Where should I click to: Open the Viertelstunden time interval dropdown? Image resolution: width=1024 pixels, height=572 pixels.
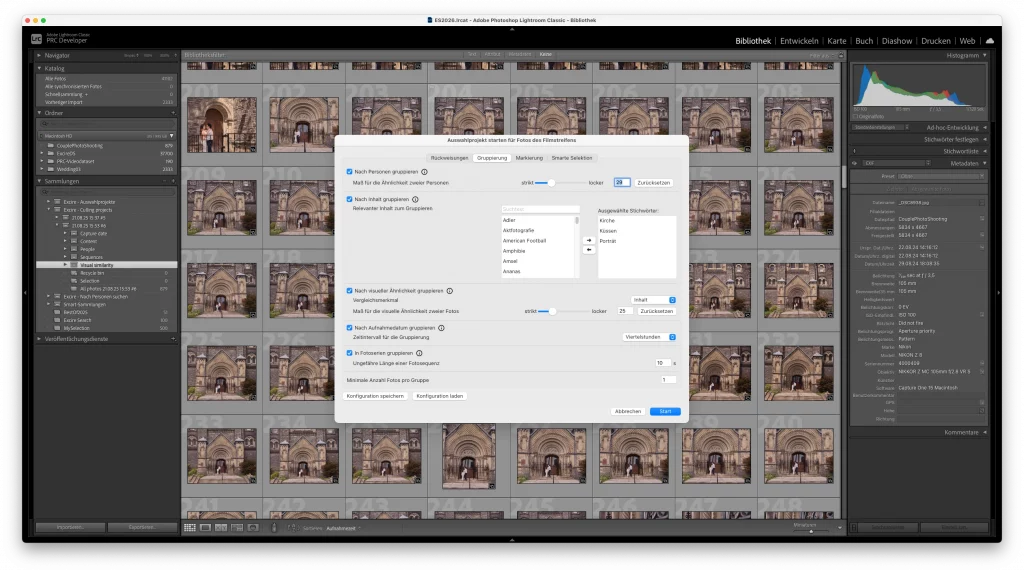click(x=649, y=337)
